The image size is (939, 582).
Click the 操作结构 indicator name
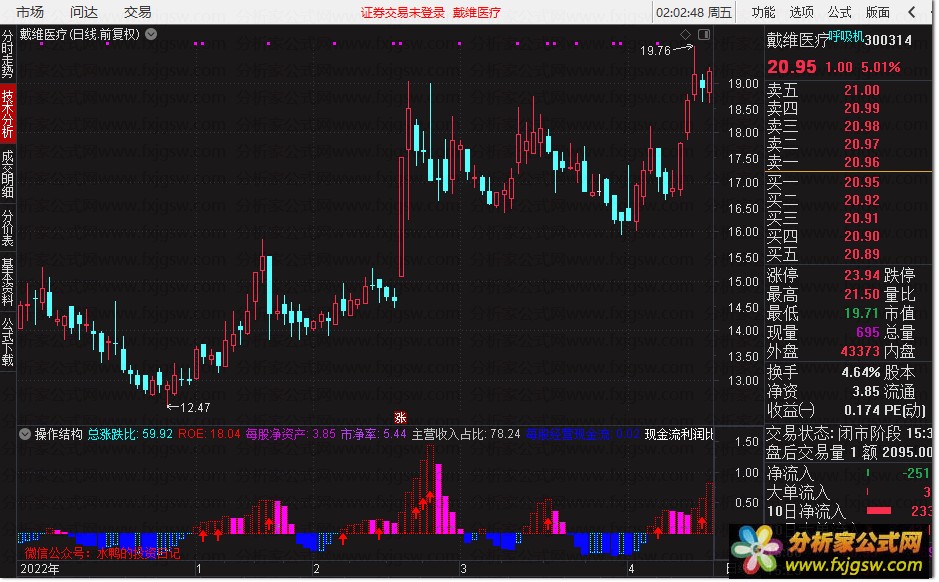(58, 434)
